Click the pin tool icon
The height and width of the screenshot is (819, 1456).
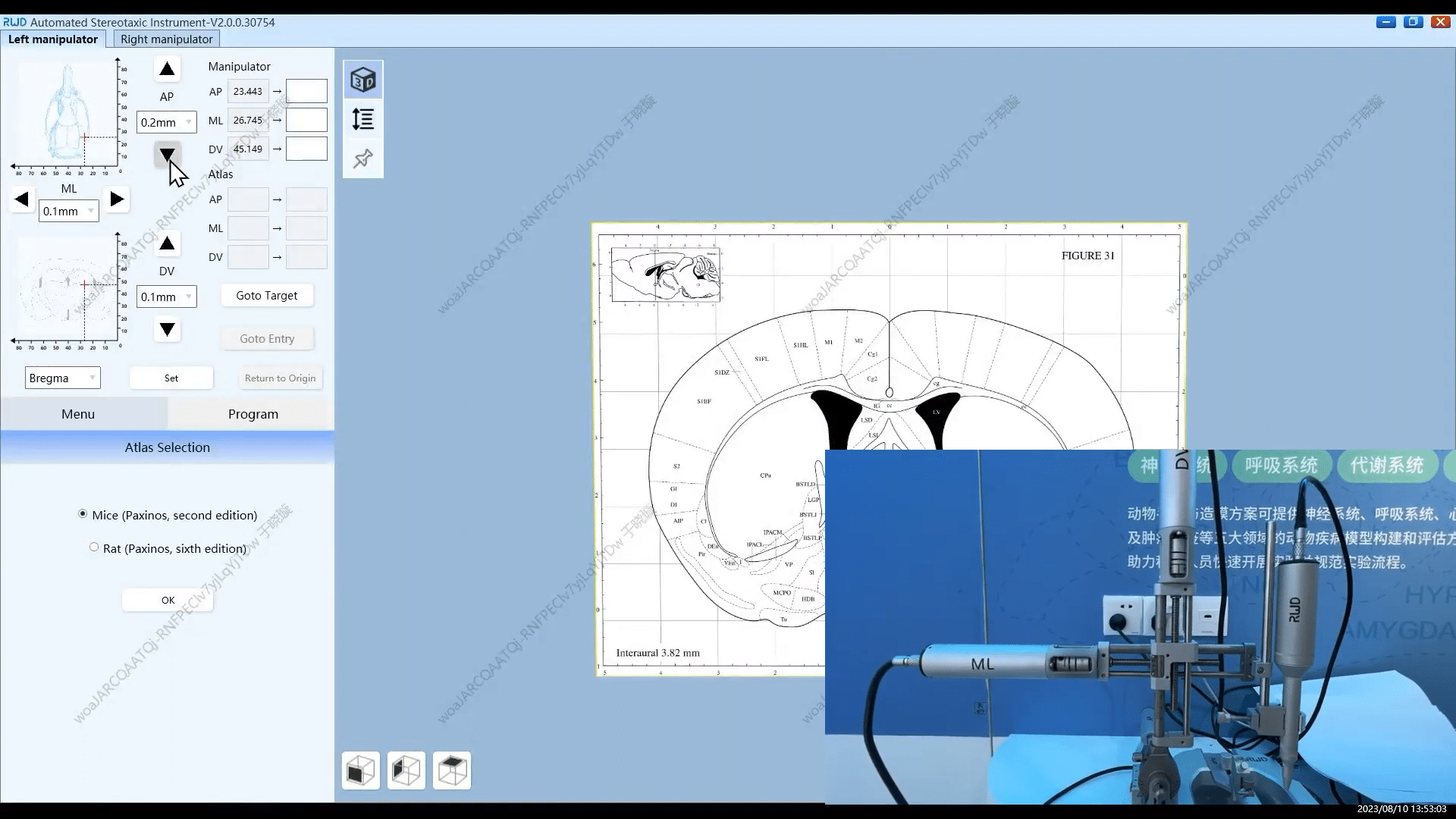[x=362, y=158]
